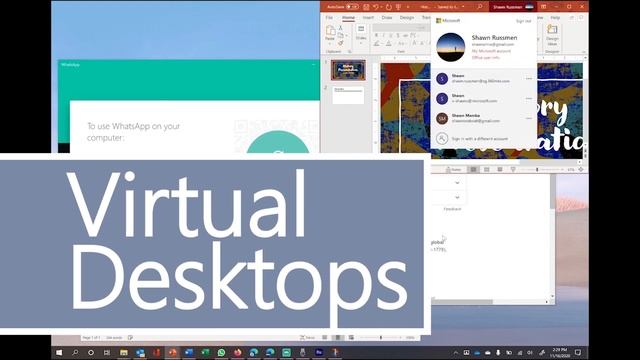Start Slide Show from status bar icon
This screenshot has height=360, width=640.
pyautogui.click(x=513, y=169)
